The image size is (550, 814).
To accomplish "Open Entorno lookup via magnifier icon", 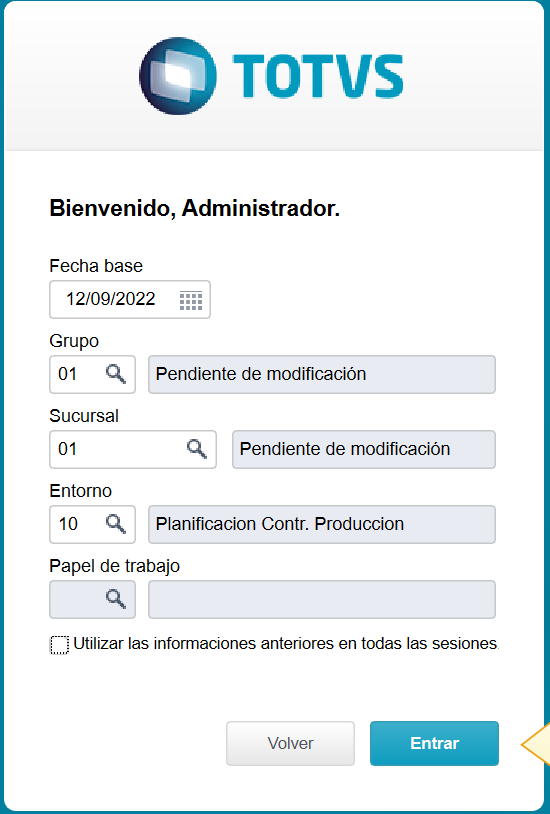I will click(115, 524).
